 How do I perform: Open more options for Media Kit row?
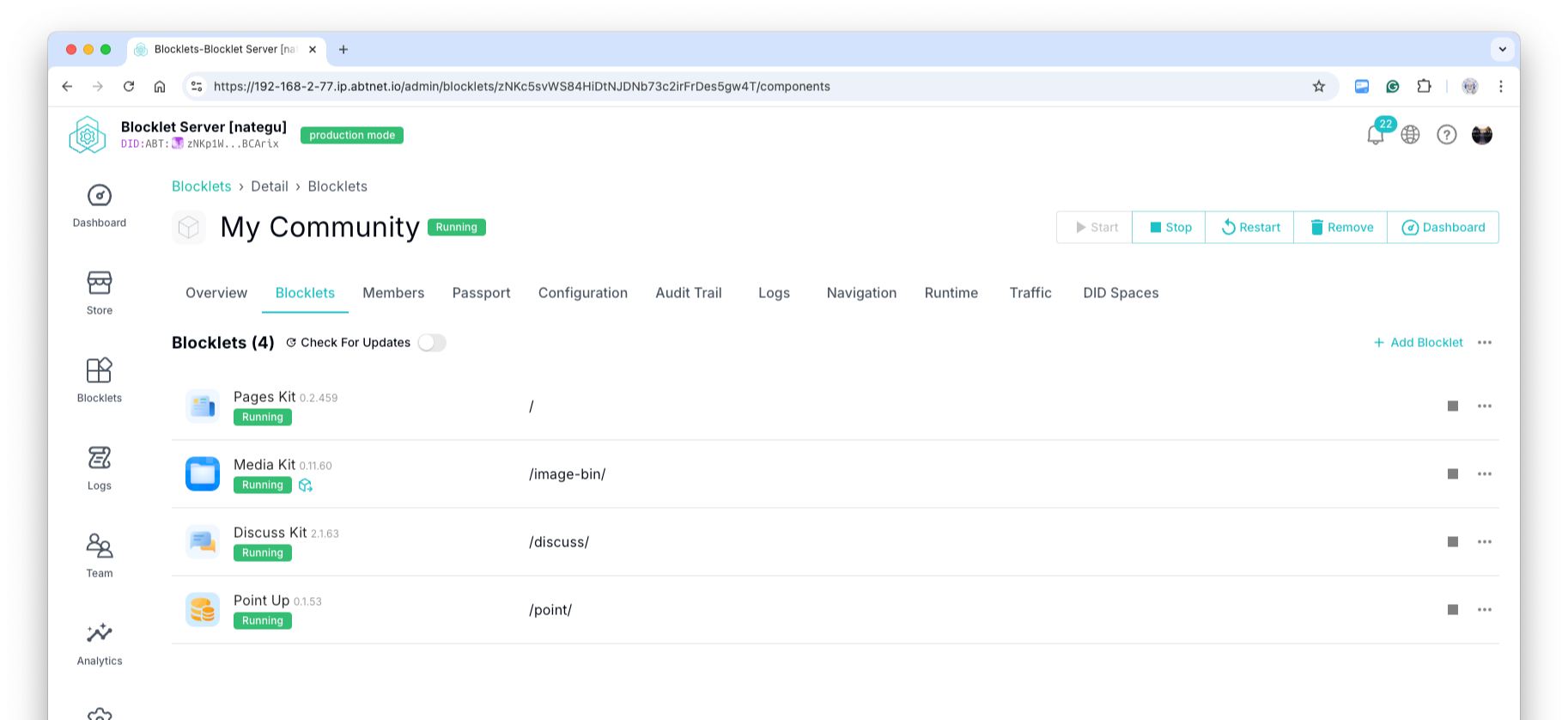[1484, 474]
